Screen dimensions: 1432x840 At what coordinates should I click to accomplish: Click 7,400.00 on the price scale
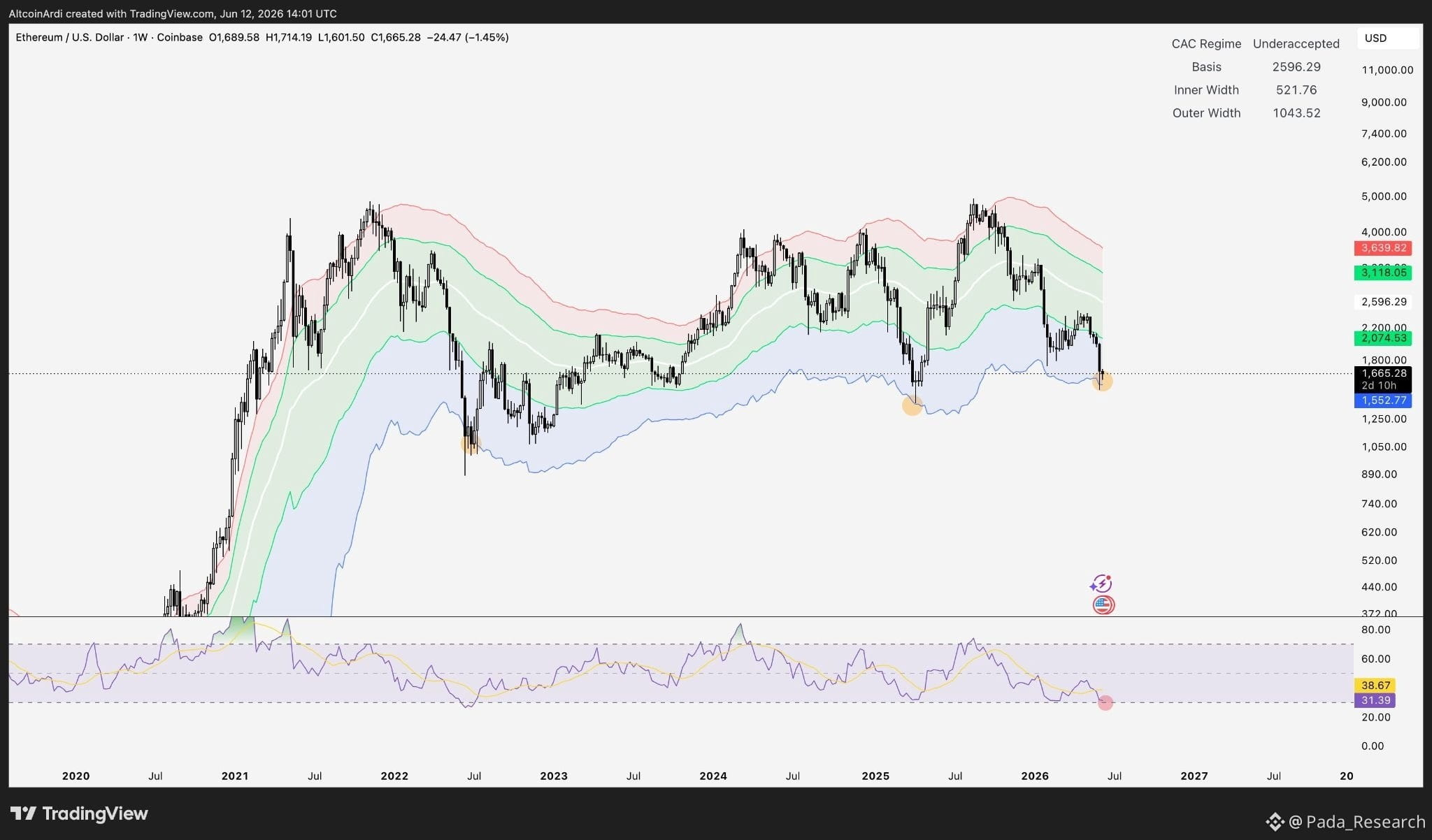click(1384, 133)
